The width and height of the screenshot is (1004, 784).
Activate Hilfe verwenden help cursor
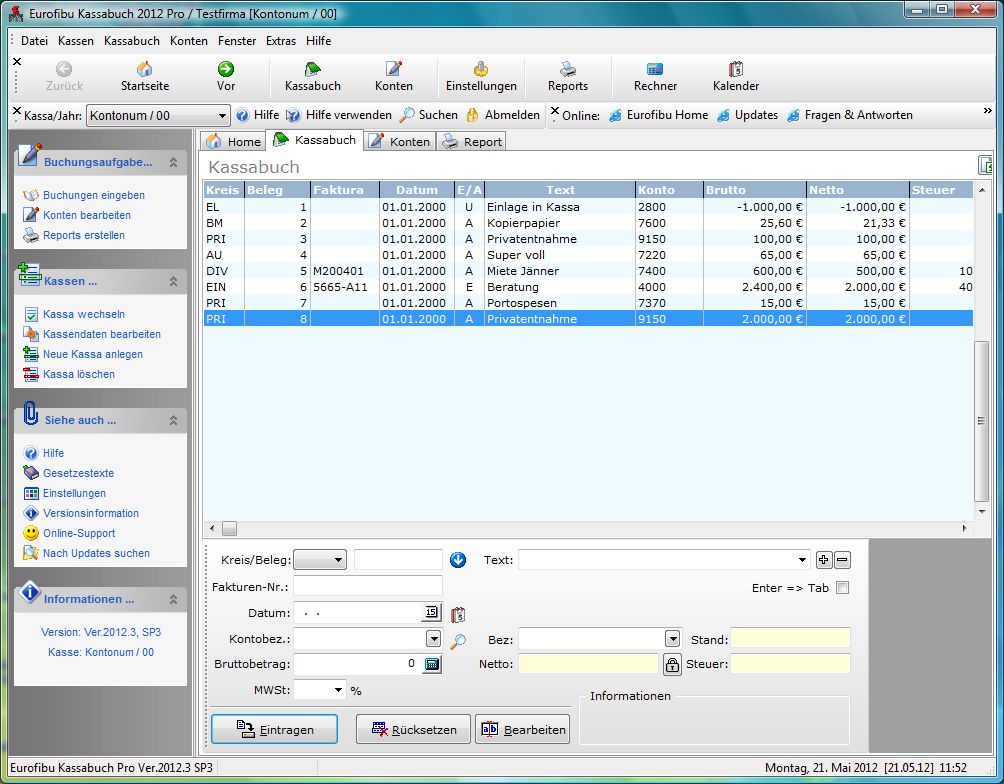tap(293, 115)
